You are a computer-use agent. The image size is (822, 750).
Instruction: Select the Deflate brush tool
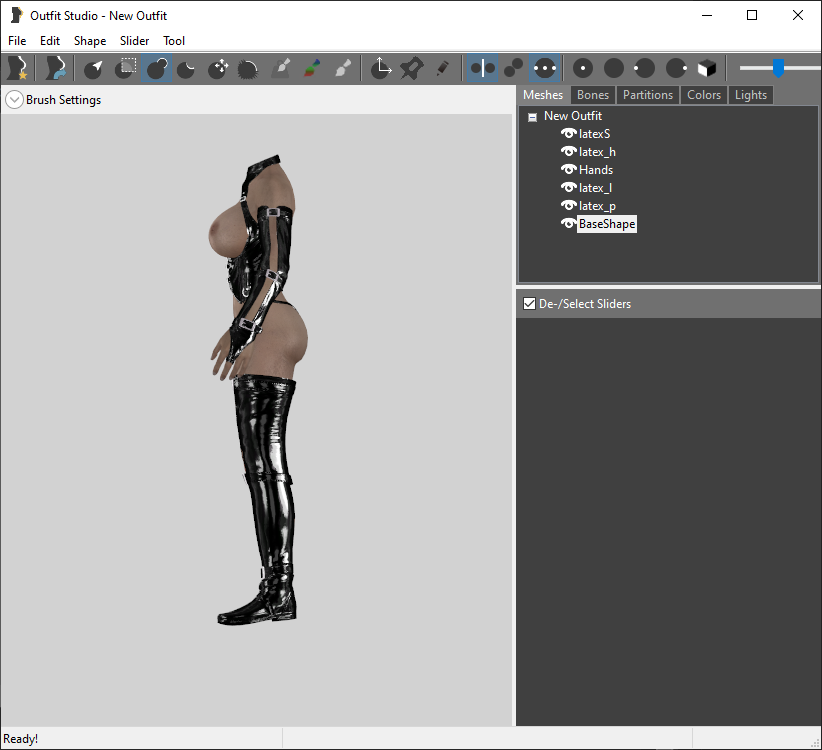tap(187, 68)
